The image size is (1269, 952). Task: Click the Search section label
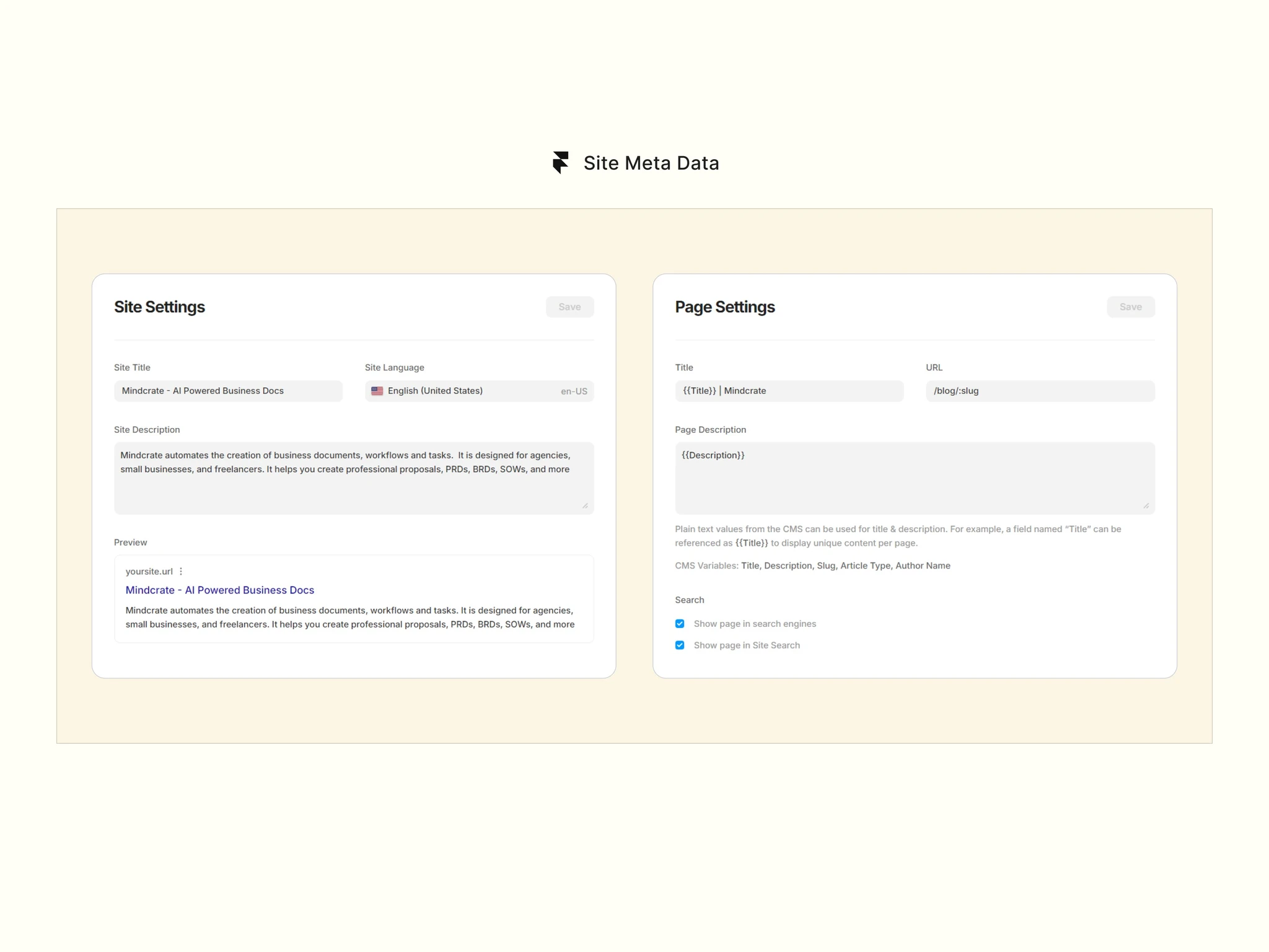tap(689, 600)
